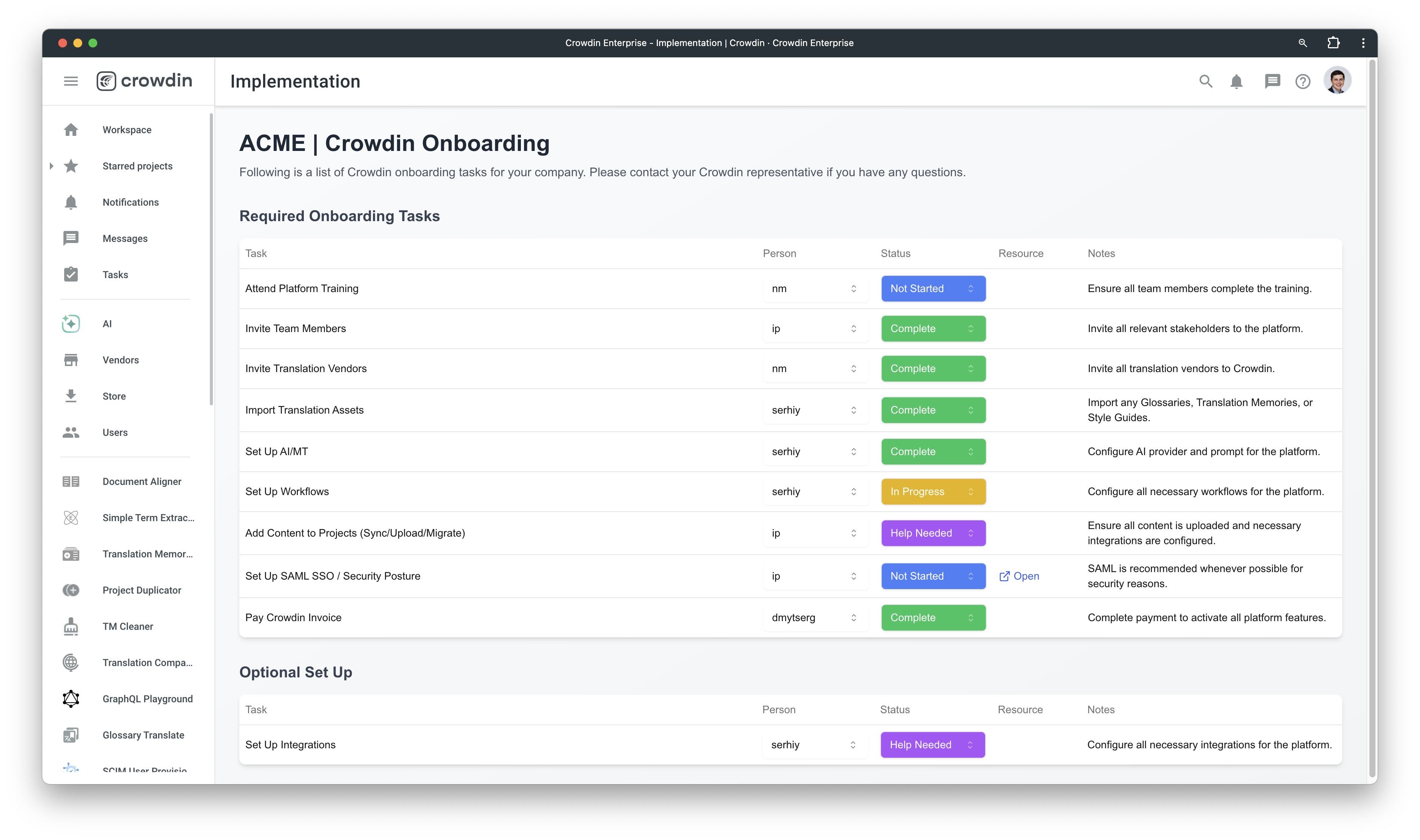Open the header messages icon

1272,82
